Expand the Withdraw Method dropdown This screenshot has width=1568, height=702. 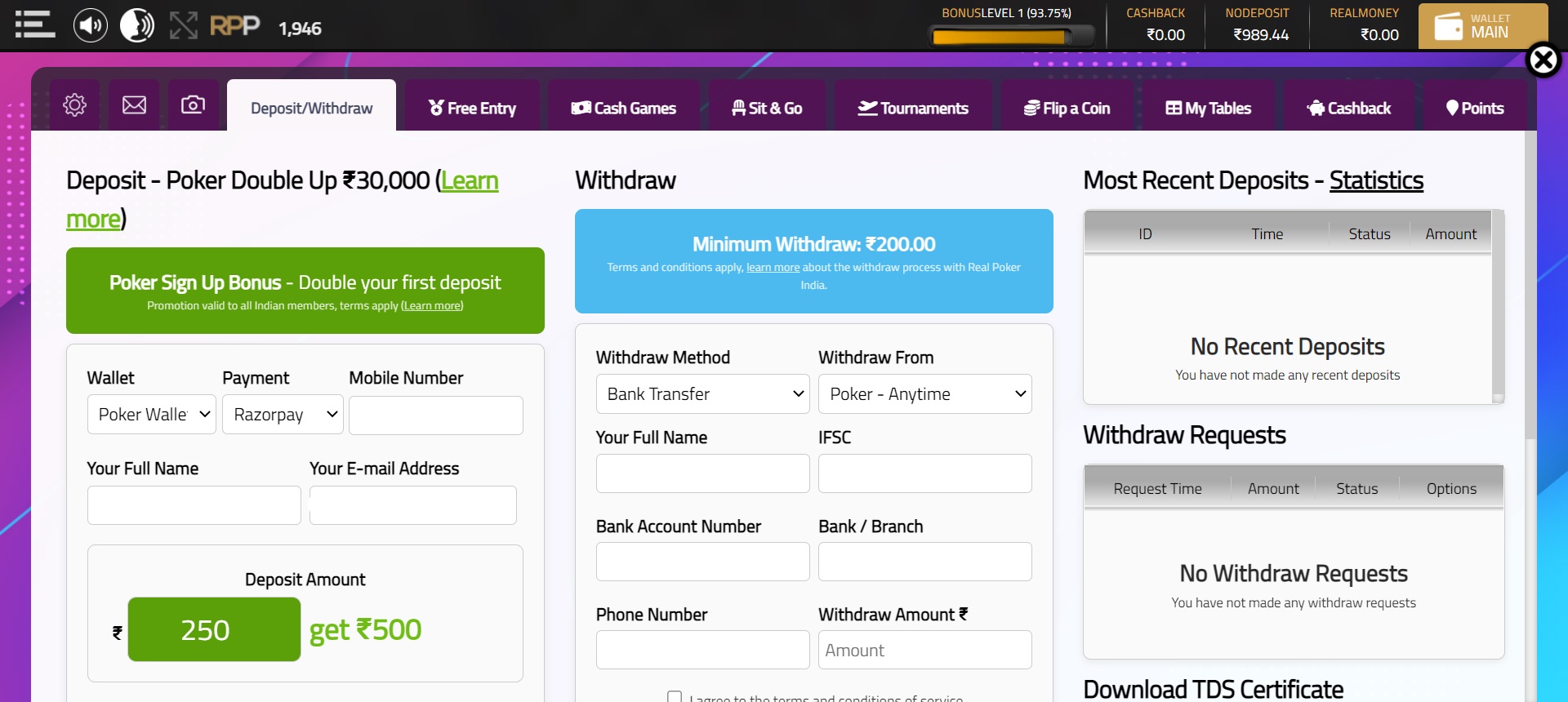click(702, 394)
